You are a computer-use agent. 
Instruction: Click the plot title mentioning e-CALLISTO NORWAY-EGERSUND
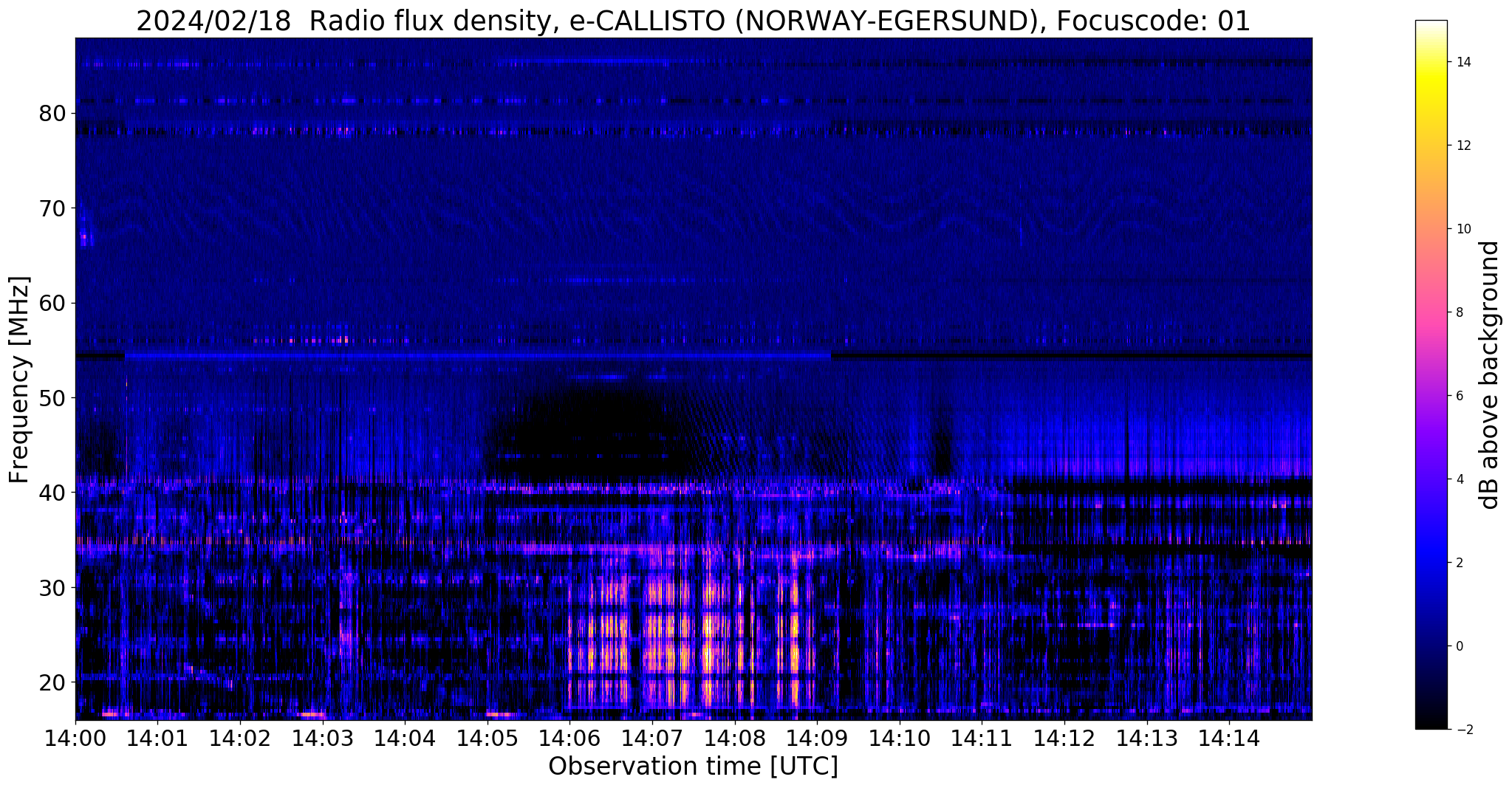pyautogui.click(x=693, y=21)
